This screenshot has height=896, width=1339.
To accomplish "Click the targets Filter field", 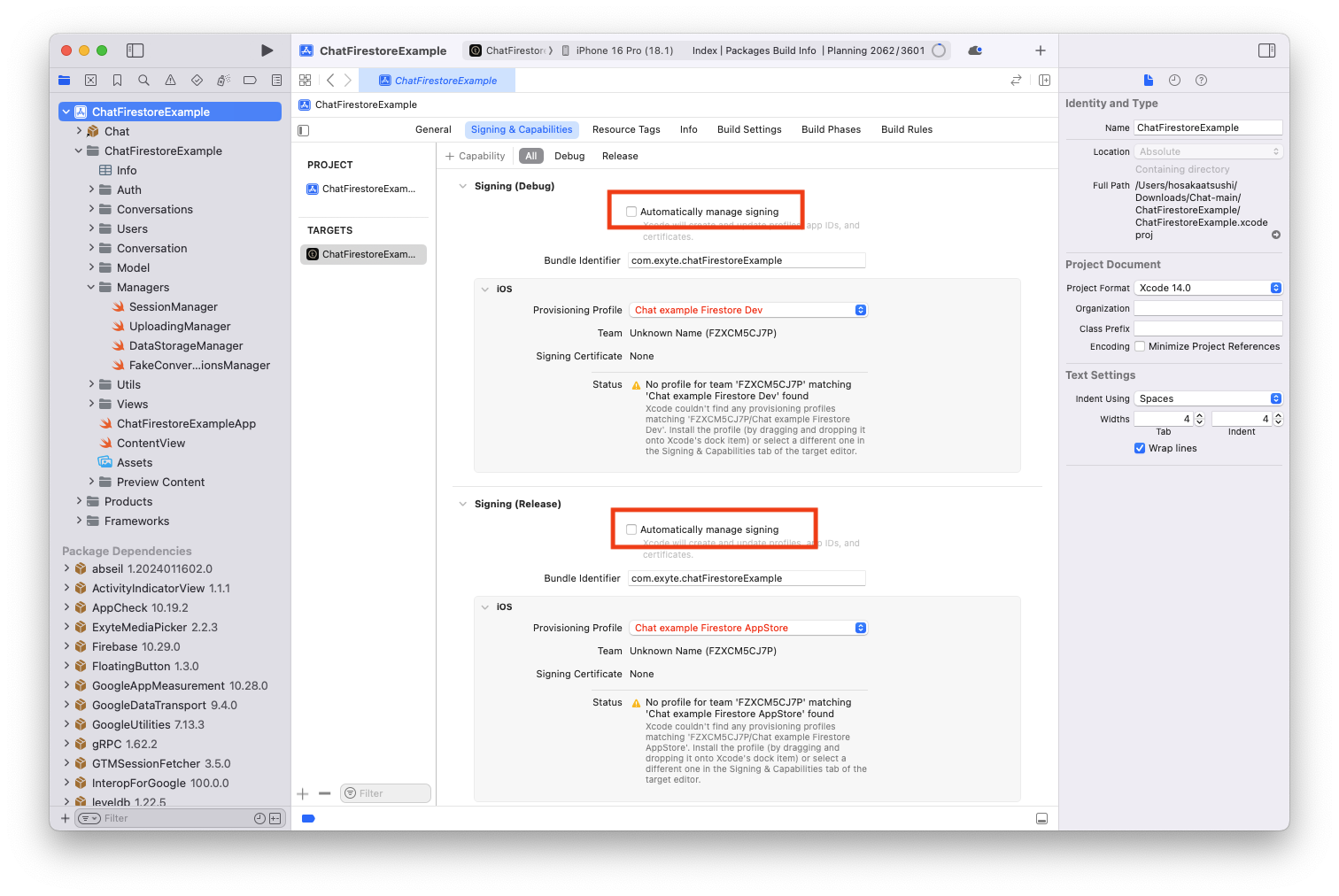I will click(385, 793).
